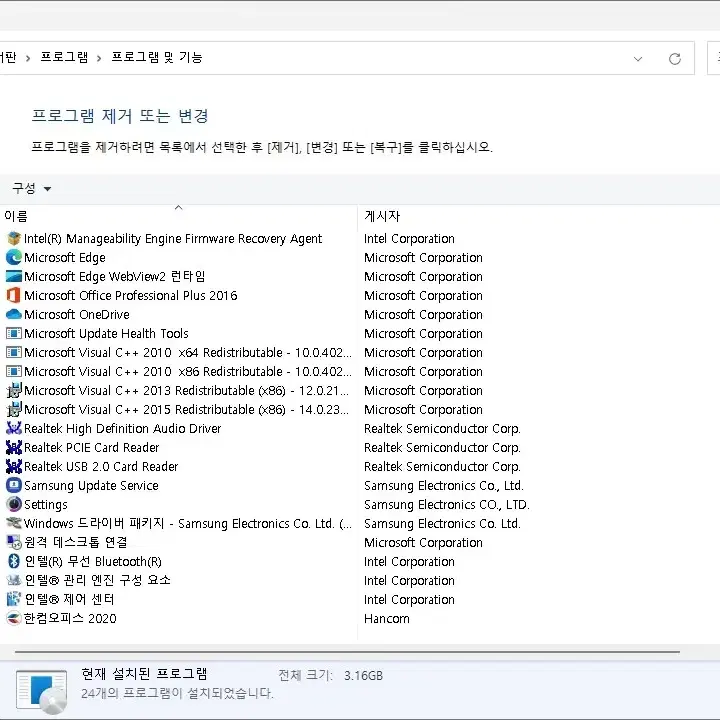Select Realtek USB 2.0 Card Reader entry
Screen dimensions: 720x720
point(101,467)
